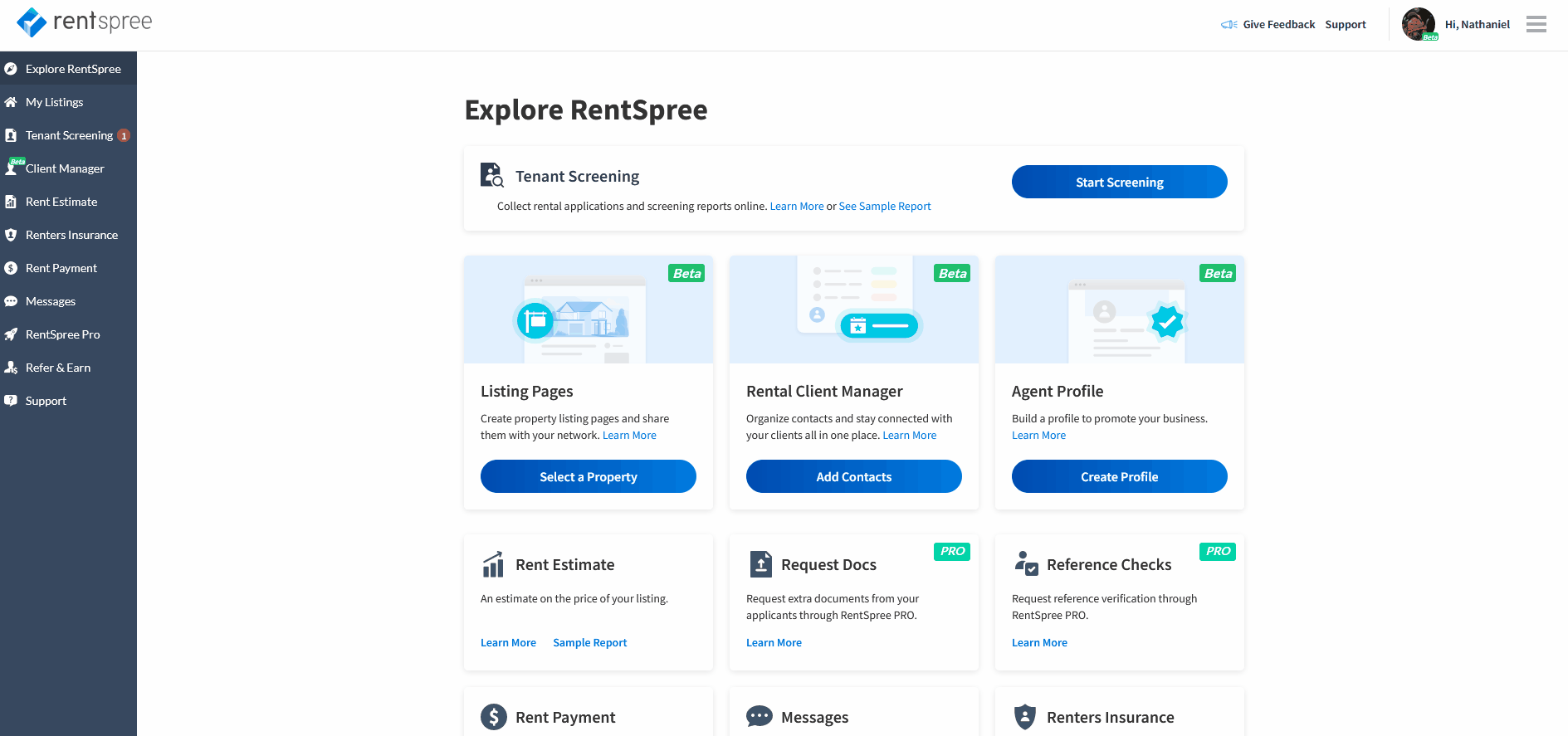Viewport: 1568px width, 736px height.
Task: Open See Sample Report link
Action: 885,206
